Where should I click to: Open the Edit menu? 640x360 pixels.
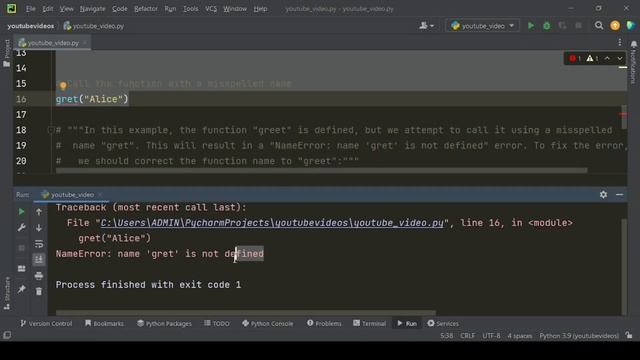(x=48, y=9)
